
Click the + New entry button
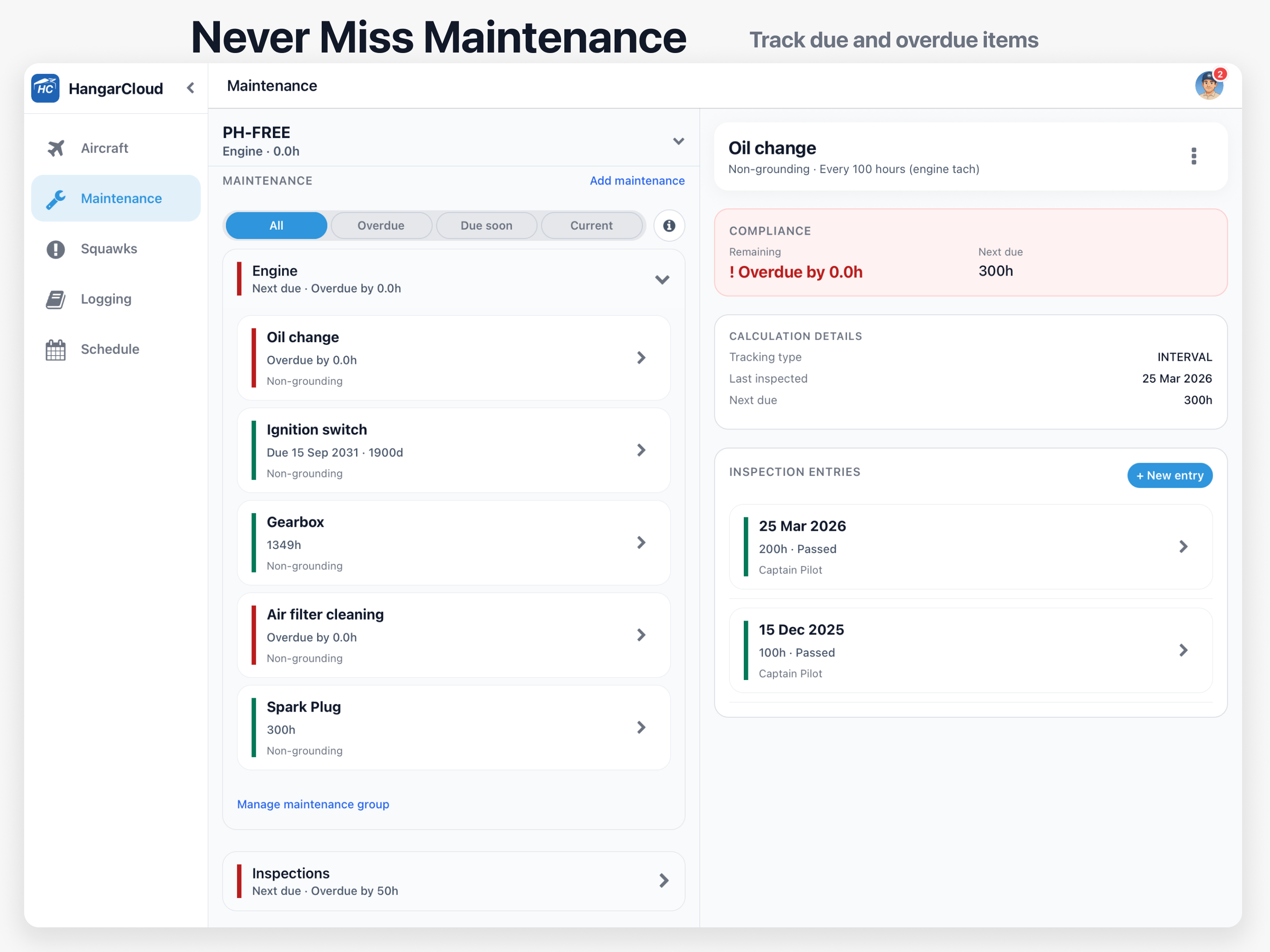coord(1170,476)
